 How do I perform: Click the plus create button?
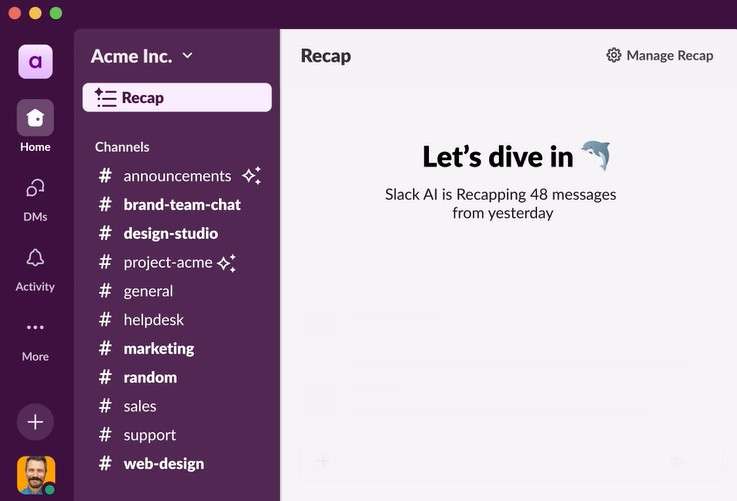[x=35, y=422]
